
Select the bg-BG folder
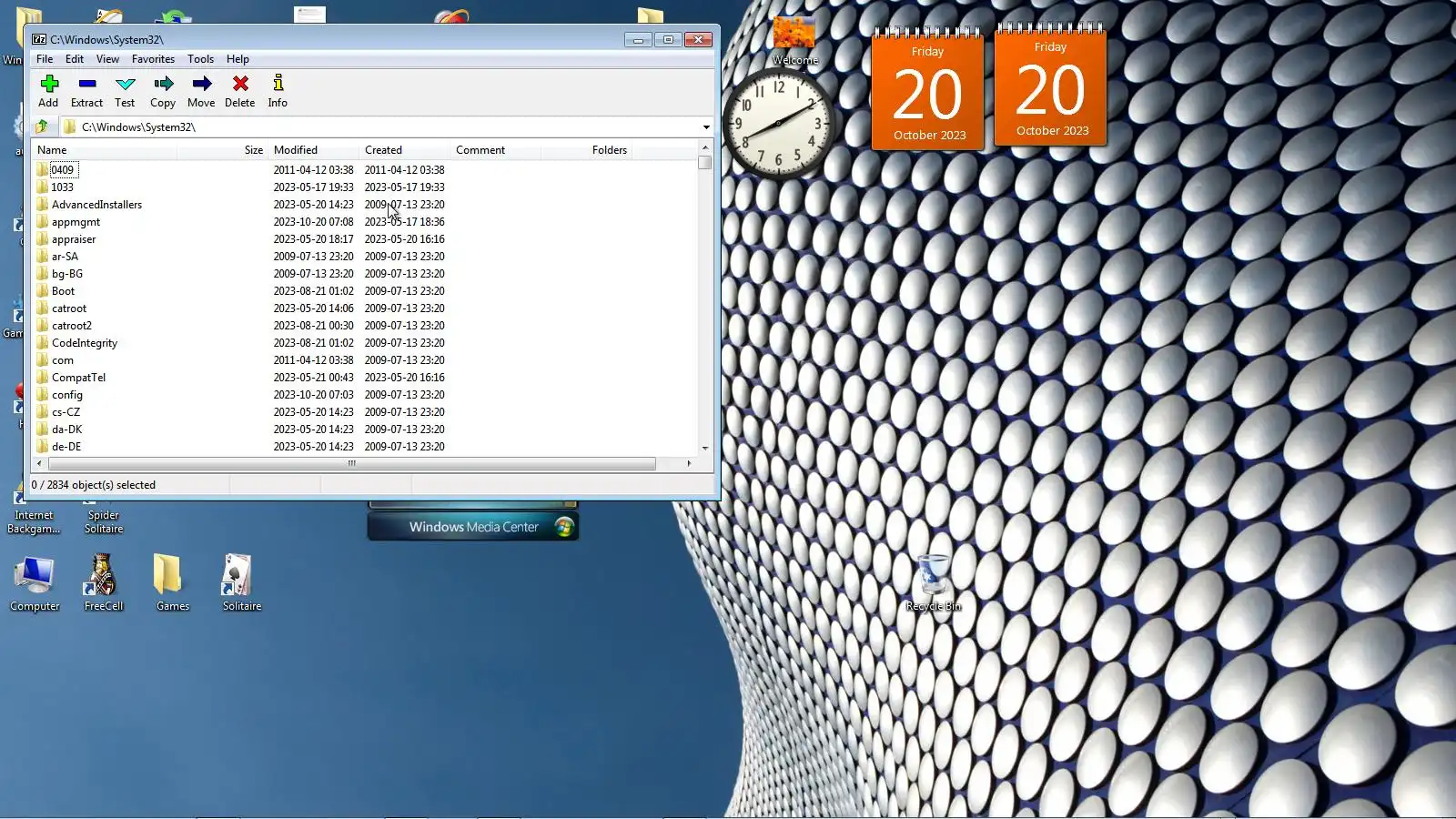66,274
